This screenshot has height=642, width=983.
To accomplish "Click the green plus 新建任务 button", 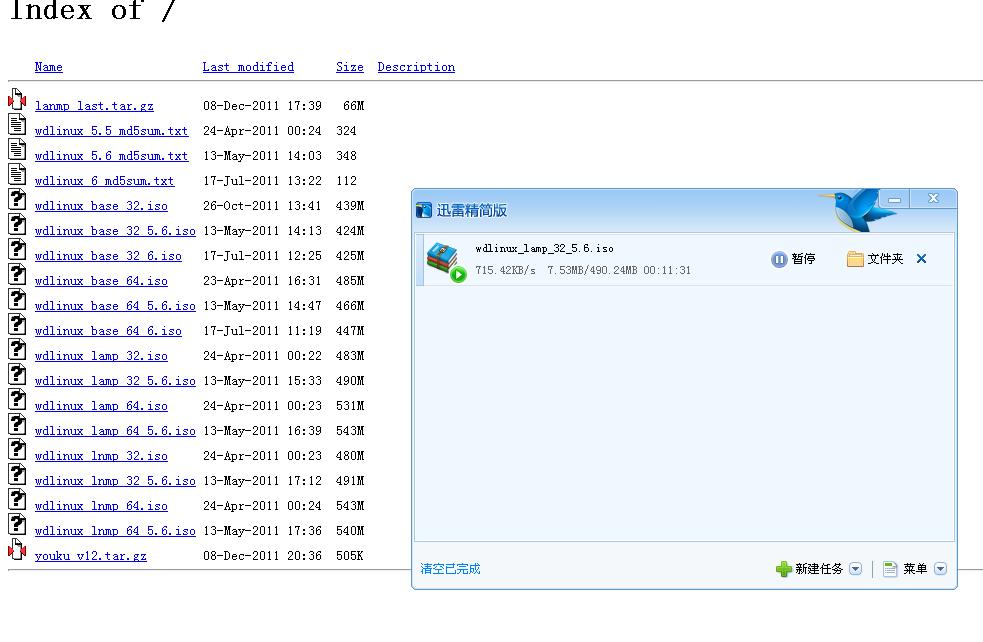I will click(810, 569).
